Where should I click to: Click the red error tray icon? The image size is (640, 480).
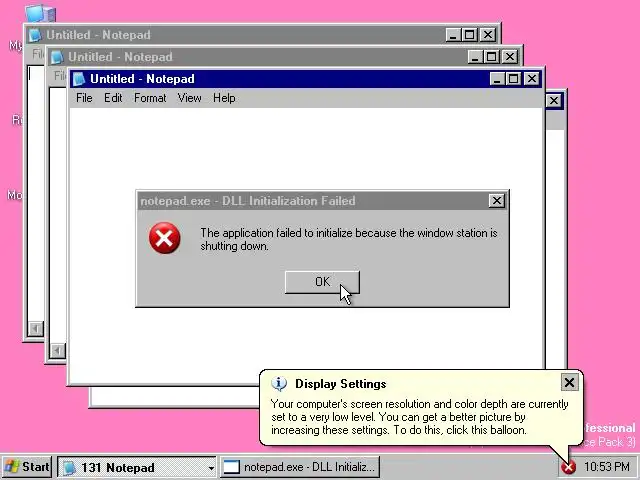(568, 467)
